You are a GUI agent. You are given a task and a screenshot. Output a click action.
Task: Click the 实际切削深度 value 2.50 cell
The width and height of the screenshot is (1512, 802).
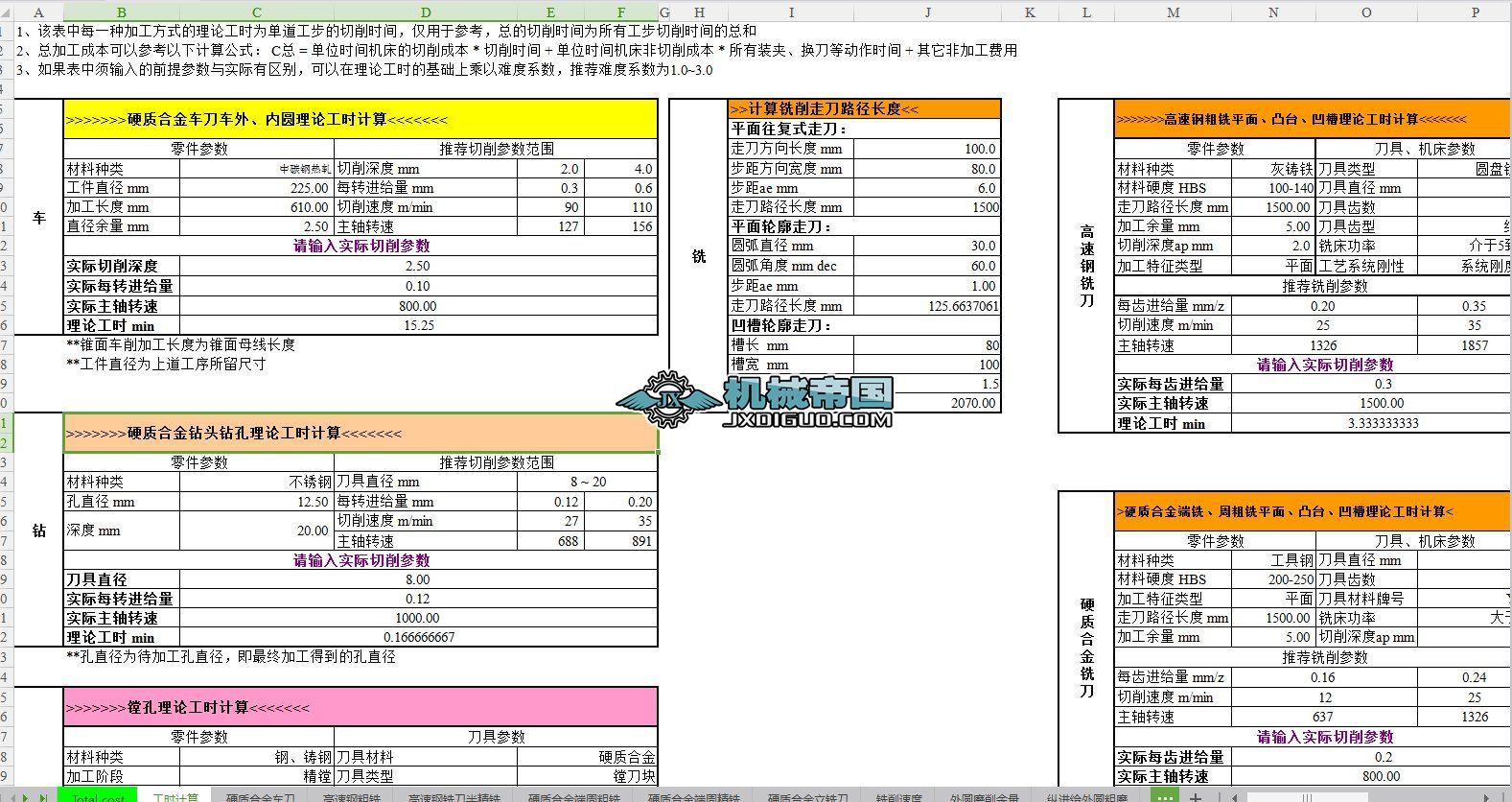tap(418, 266)
